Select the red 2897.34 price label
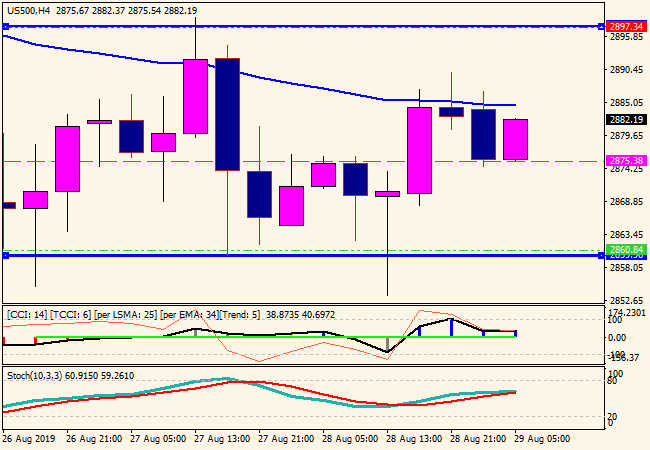Viewport: 650px width, 450px height. pyautogui.click(x=626, y=27)
